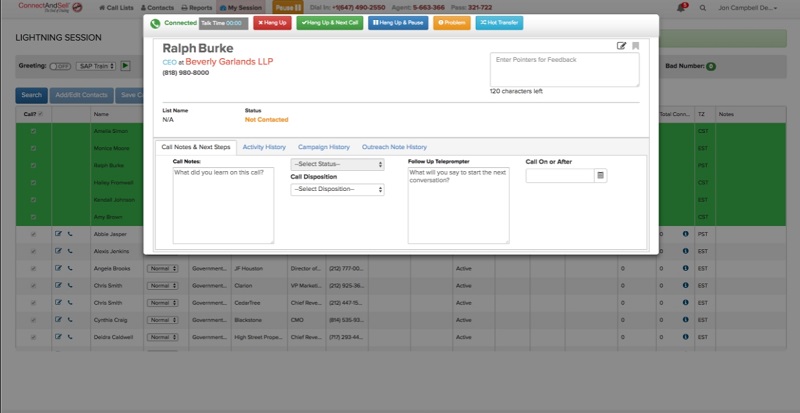800x413 pixels.
Task: Open the calendar picker for Call On or After
Action: 601,175
